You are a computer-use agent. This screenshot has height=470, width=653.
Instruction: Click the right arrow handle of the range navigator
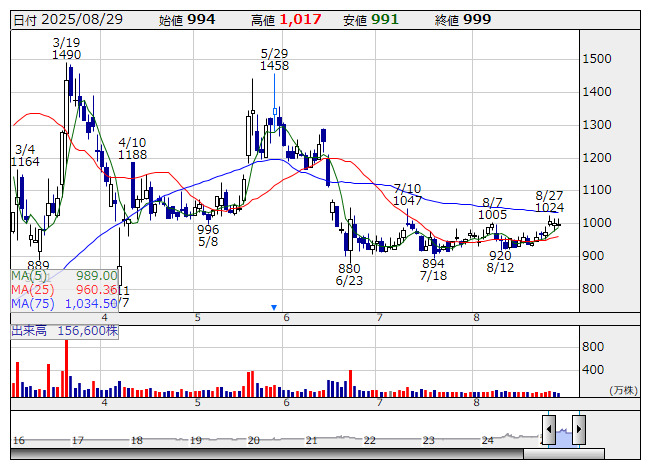pos(577,431)
